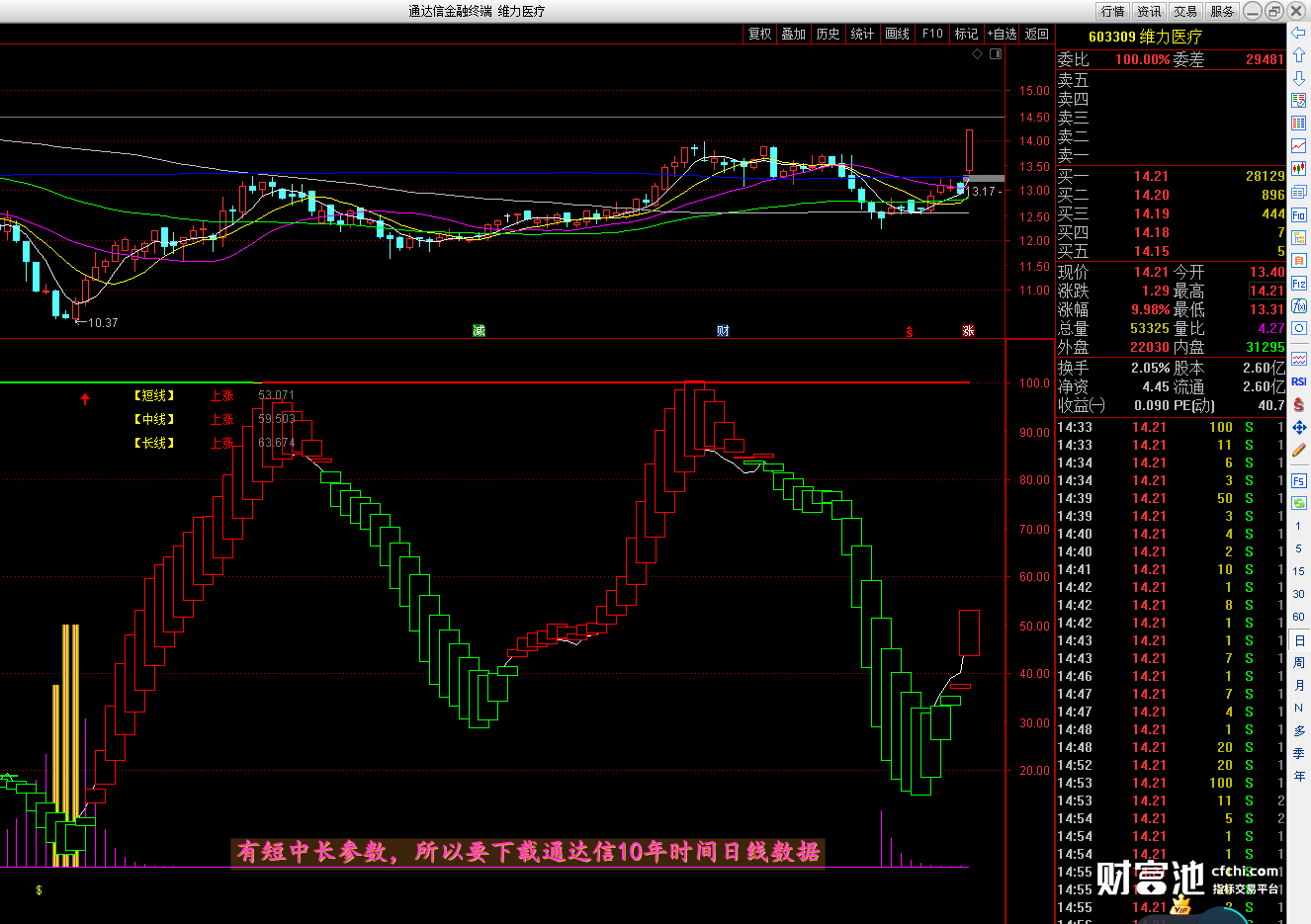This screenshot has width=1311, height=924.
Task: Click the F5 sidebar icon
Action: [1299, 480]
